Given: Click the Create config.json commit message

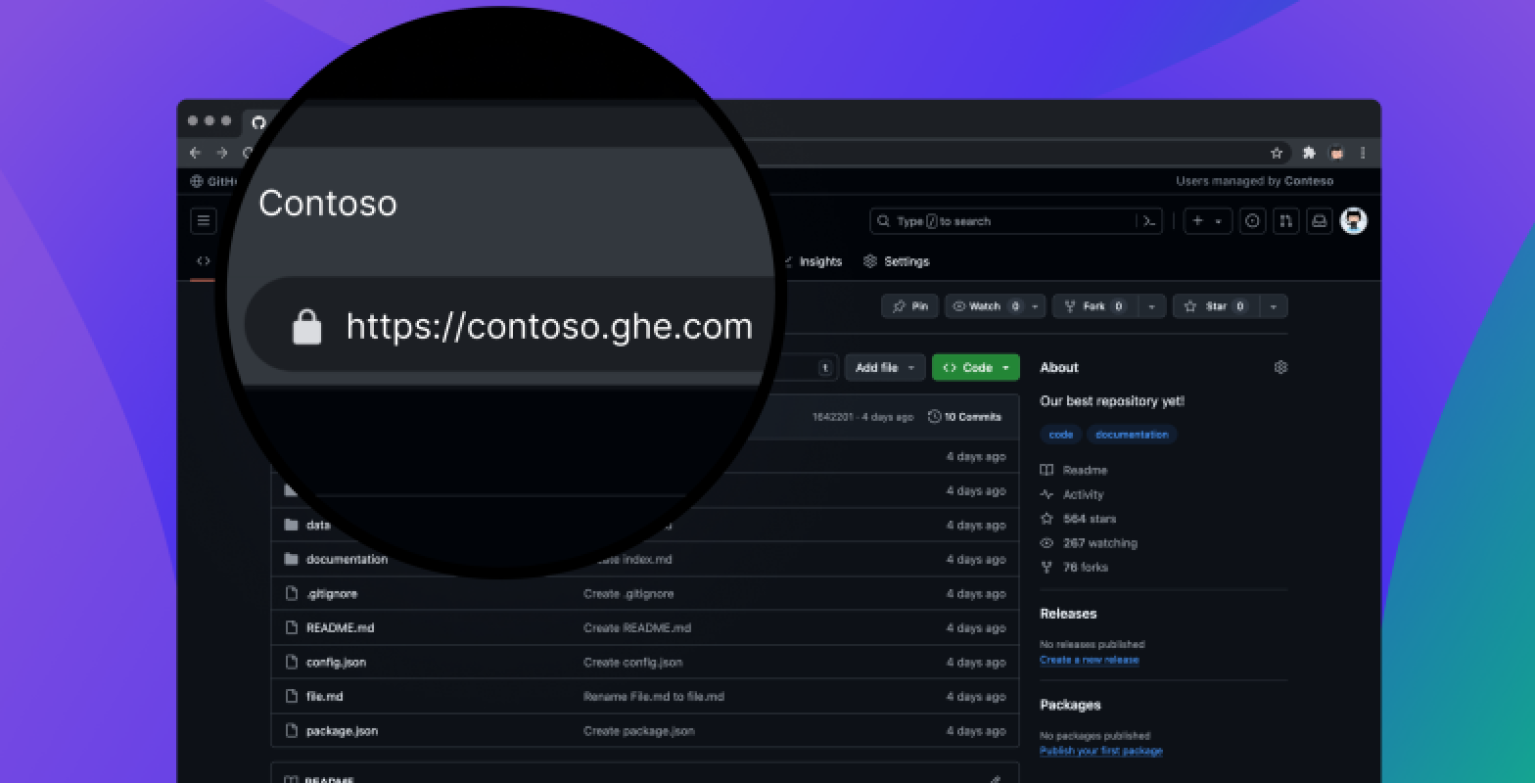Looking at the screenshot, I should [633, 662].
